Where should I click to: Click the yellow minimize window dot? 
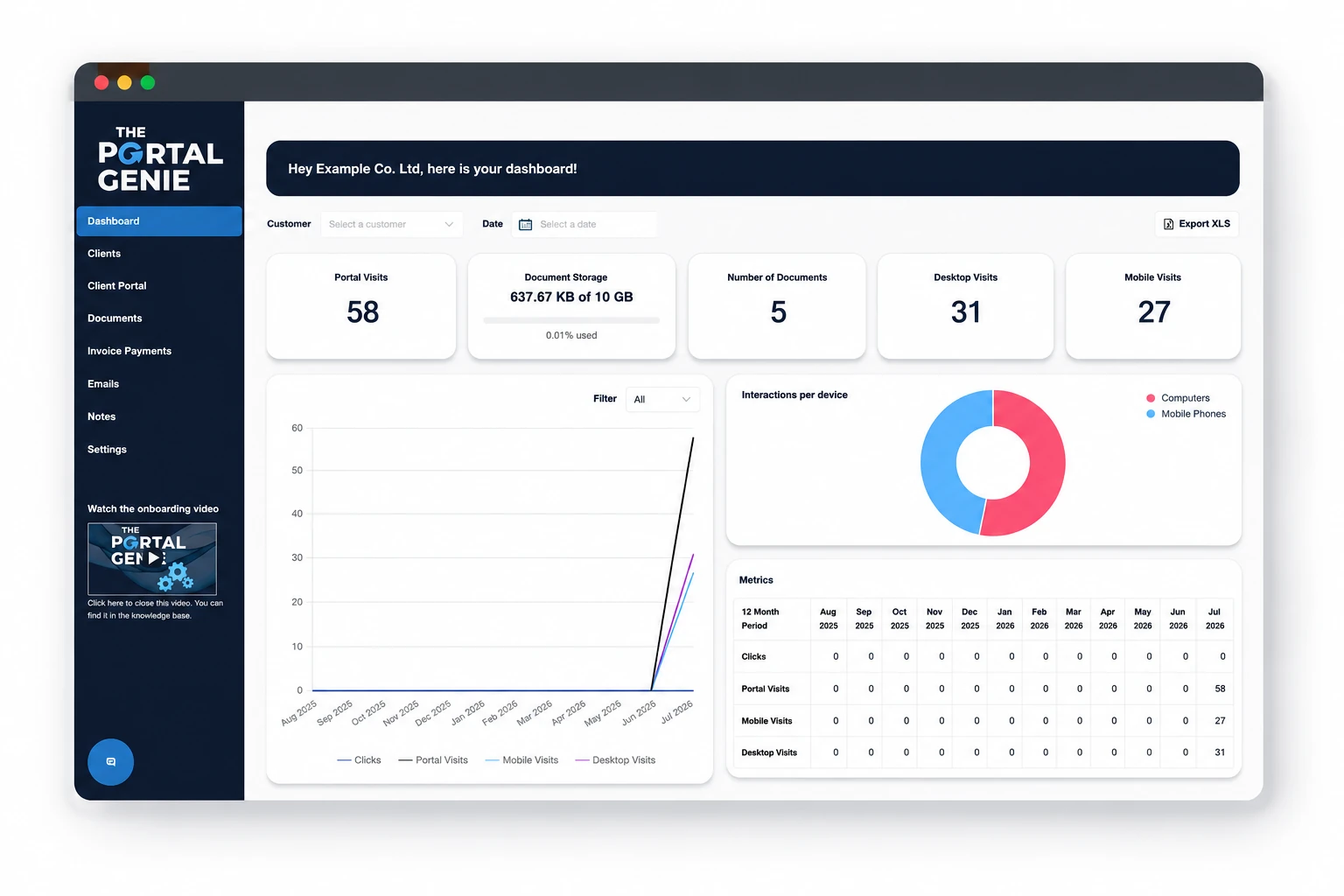(x=124, y=82)
